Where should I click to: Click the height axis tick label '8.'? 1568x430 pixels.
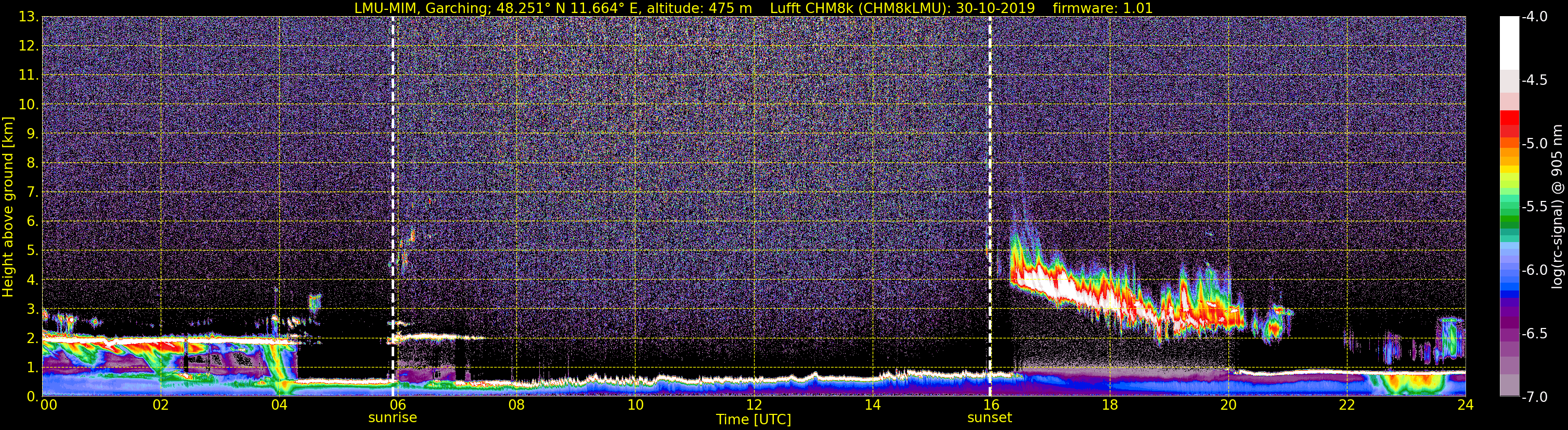click(33, 162)
